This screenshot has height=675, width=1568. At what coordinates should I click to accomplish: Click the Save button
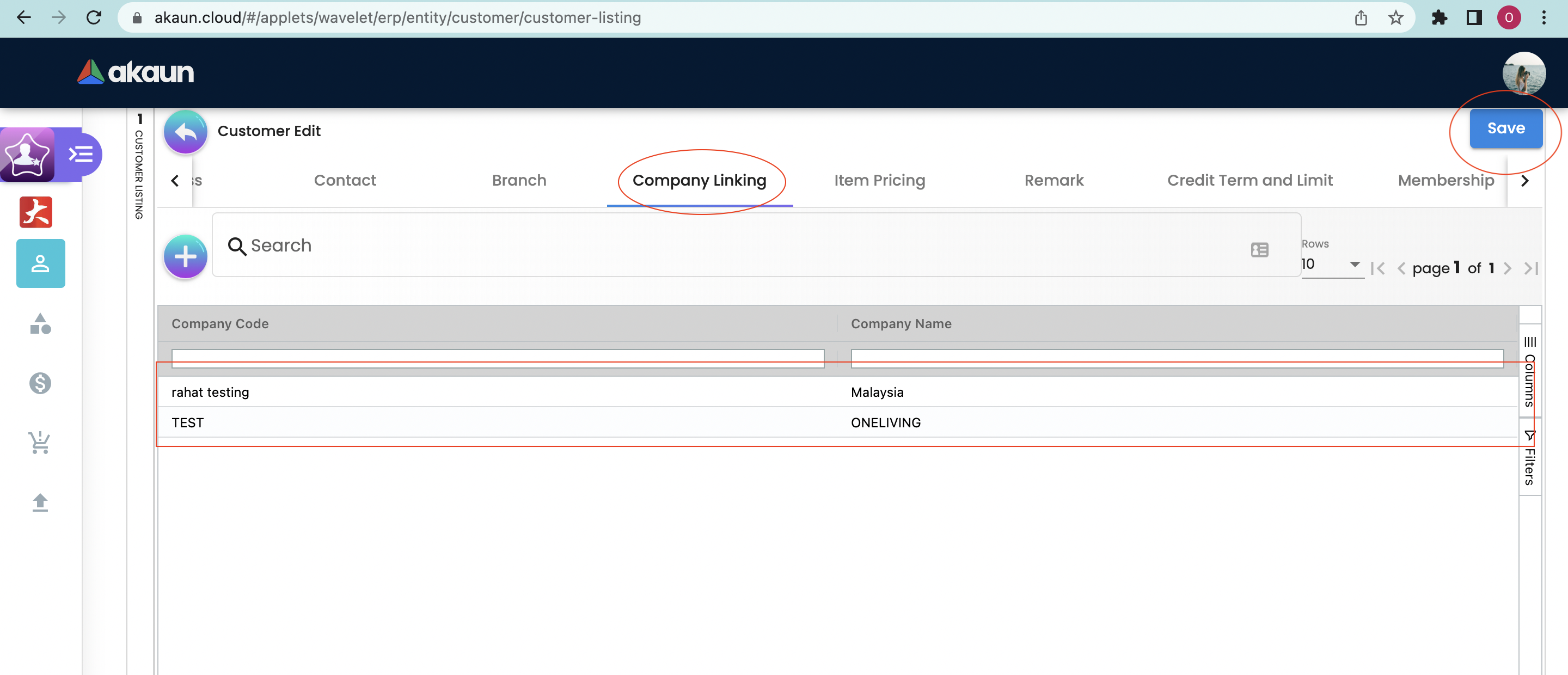(1505, 128)
